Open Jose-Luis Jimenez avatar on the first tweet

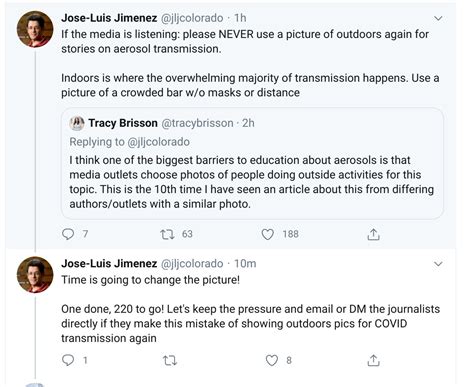[x=35, y=29]
